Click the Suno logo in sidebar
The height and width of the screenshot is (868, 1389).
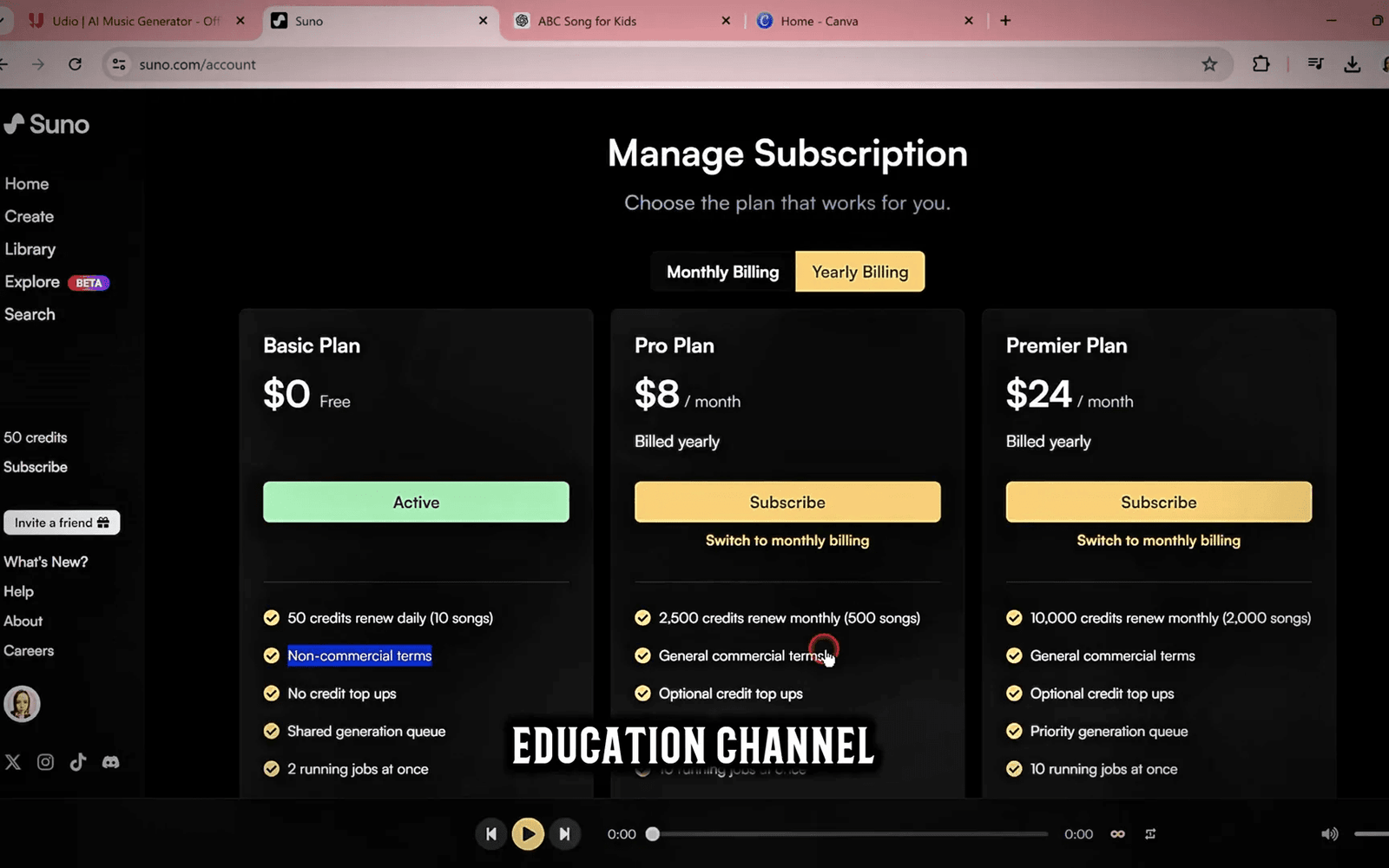pyautogui.click(x=47, y=124)
